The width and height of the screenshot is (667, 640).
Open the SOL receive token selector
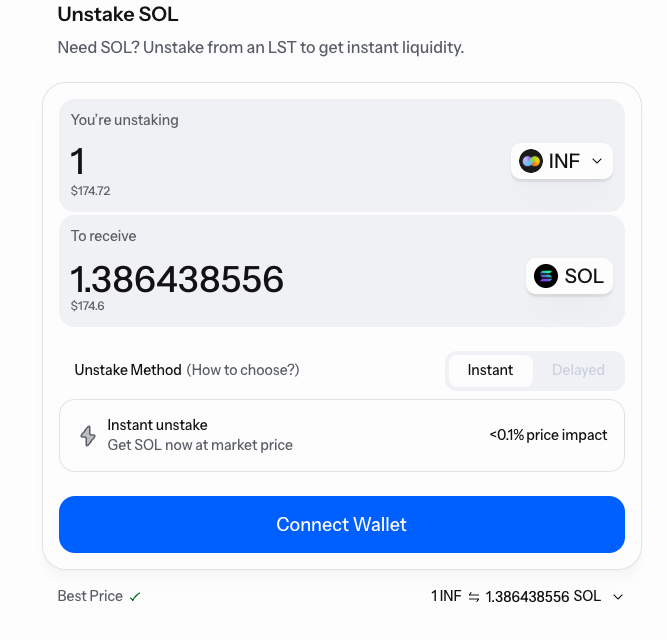click(570, 276)
